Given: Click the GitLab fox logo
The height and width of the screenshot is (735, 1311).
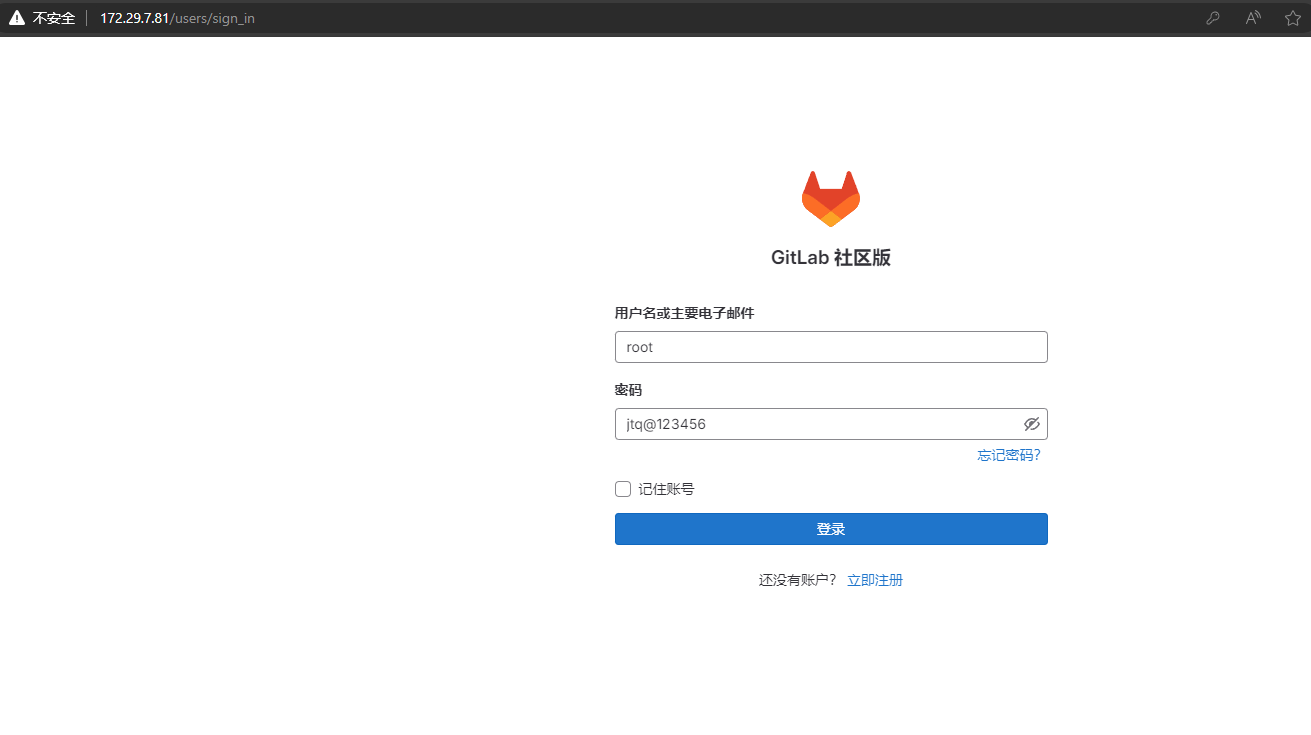Looking at the screenshot, I should 831,198.
